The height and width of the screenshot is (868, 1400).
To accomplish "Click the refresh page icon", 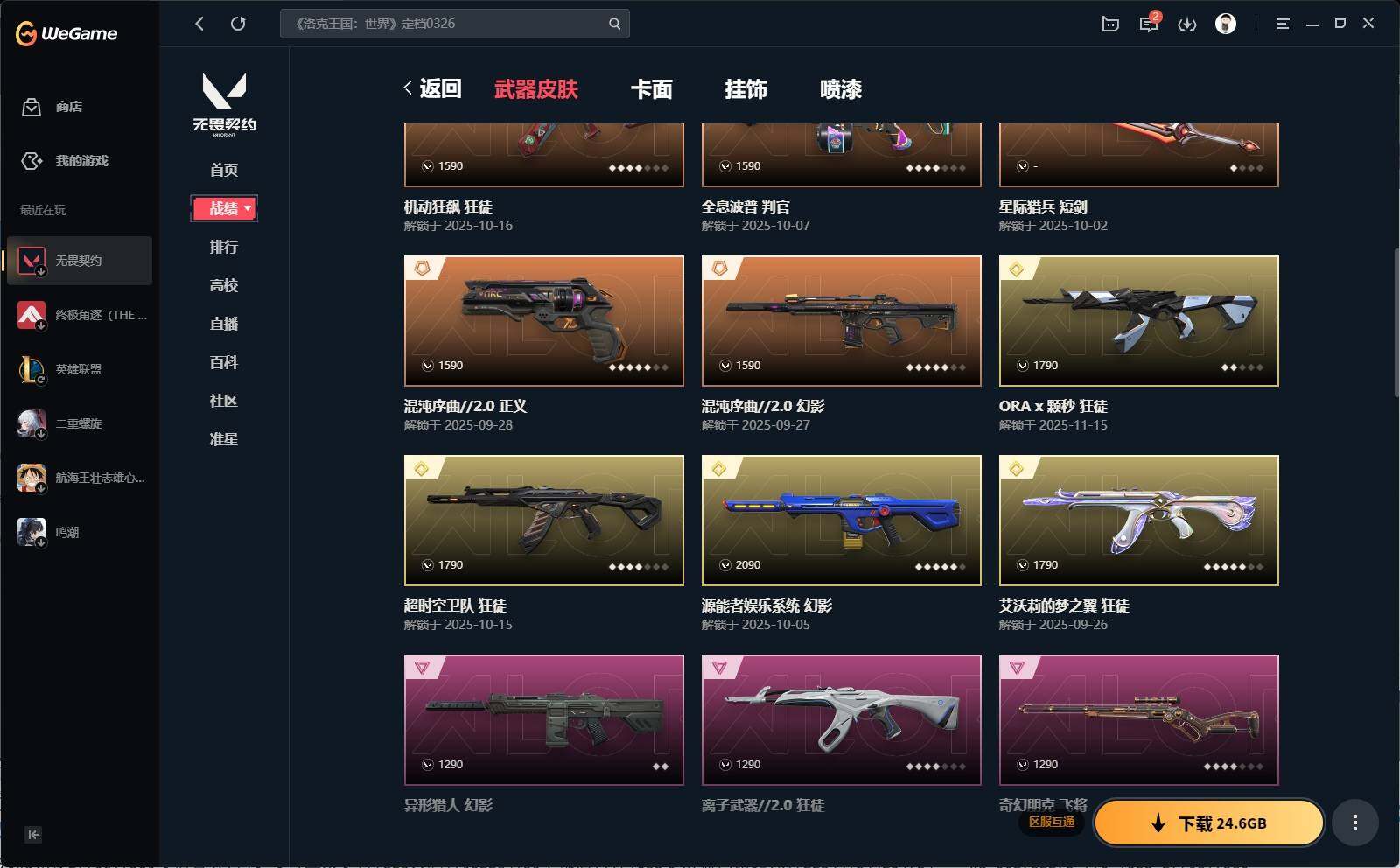I will tap(238, 24).
